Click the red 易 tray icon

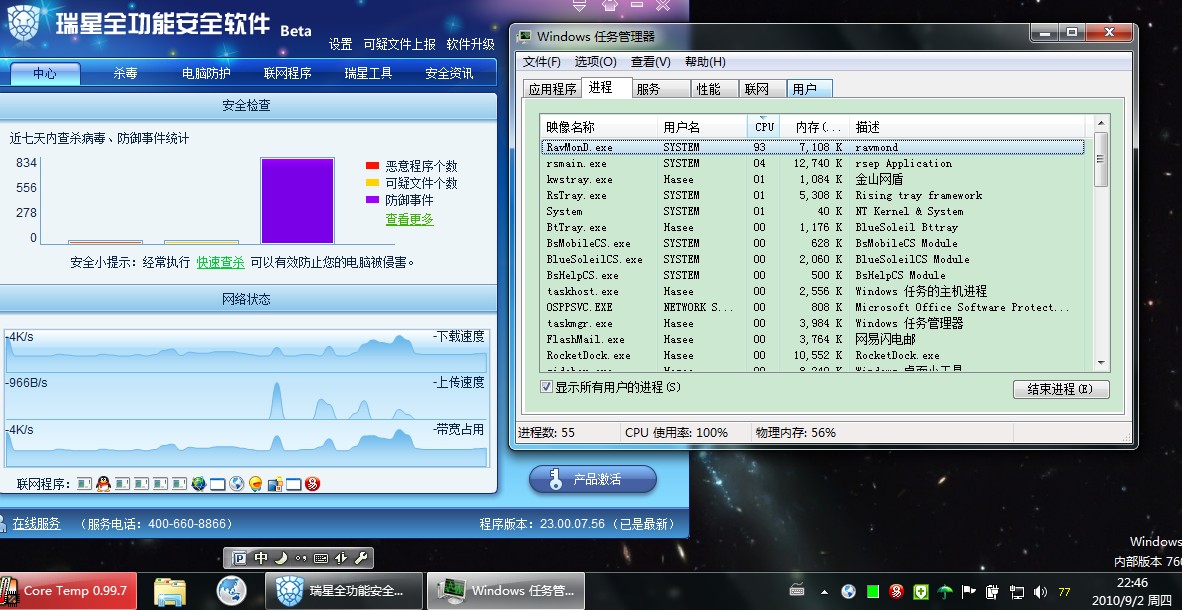click(896, 592)
